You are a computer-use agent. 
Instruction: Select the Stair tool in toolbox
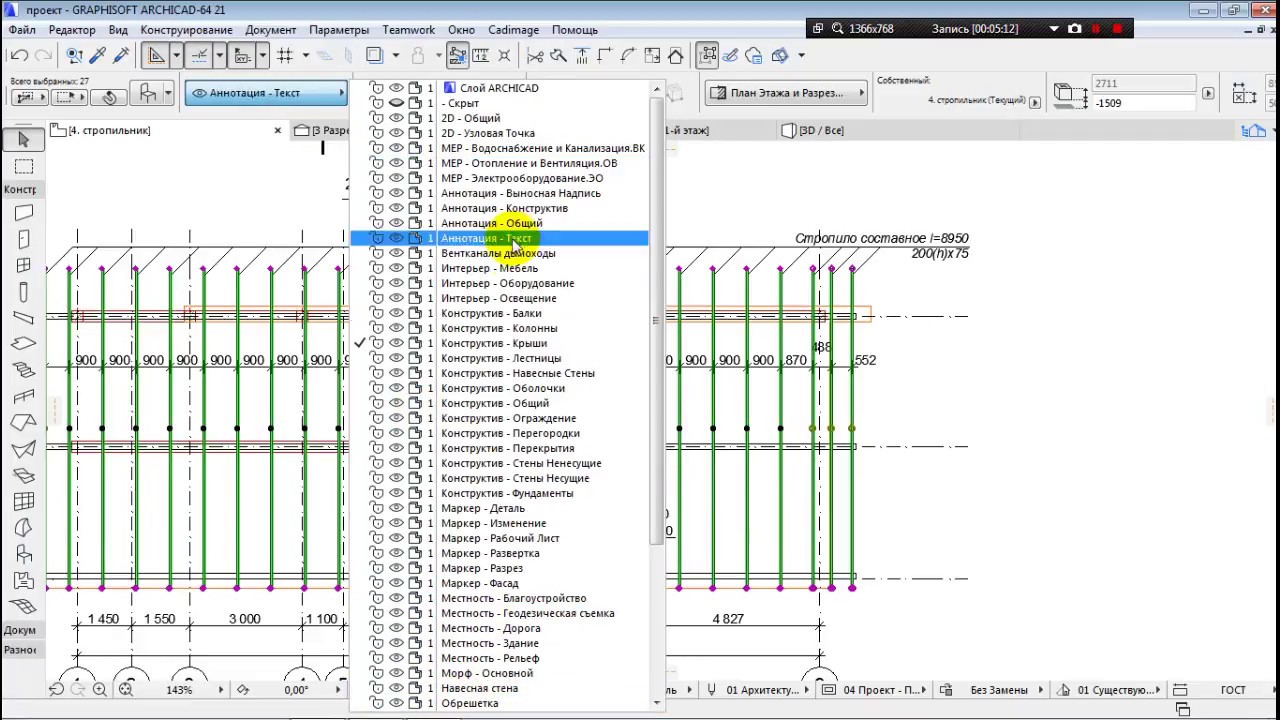tap(24, 370)
